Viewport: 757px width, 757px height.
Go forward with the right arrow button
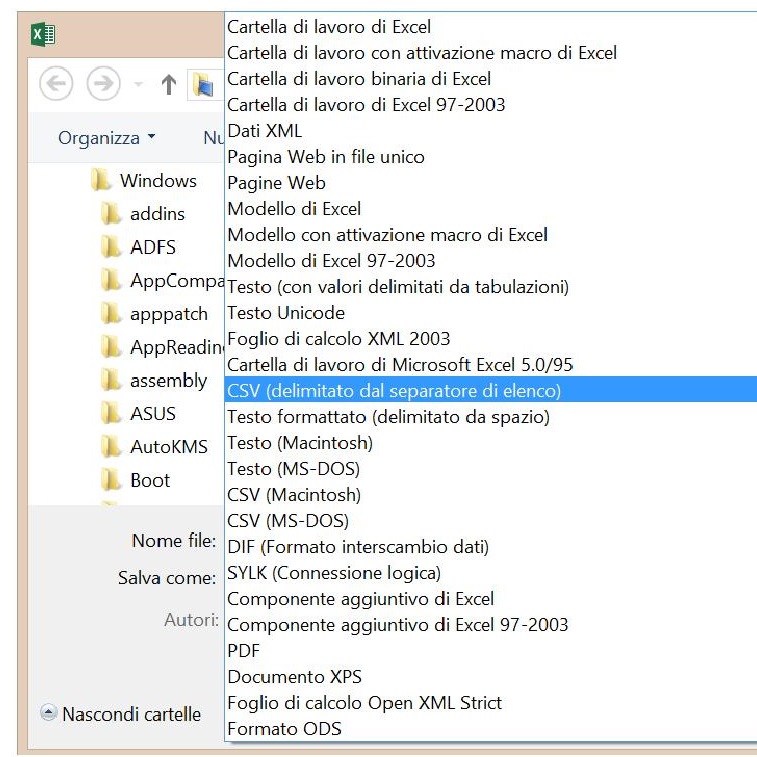(103, 83)
